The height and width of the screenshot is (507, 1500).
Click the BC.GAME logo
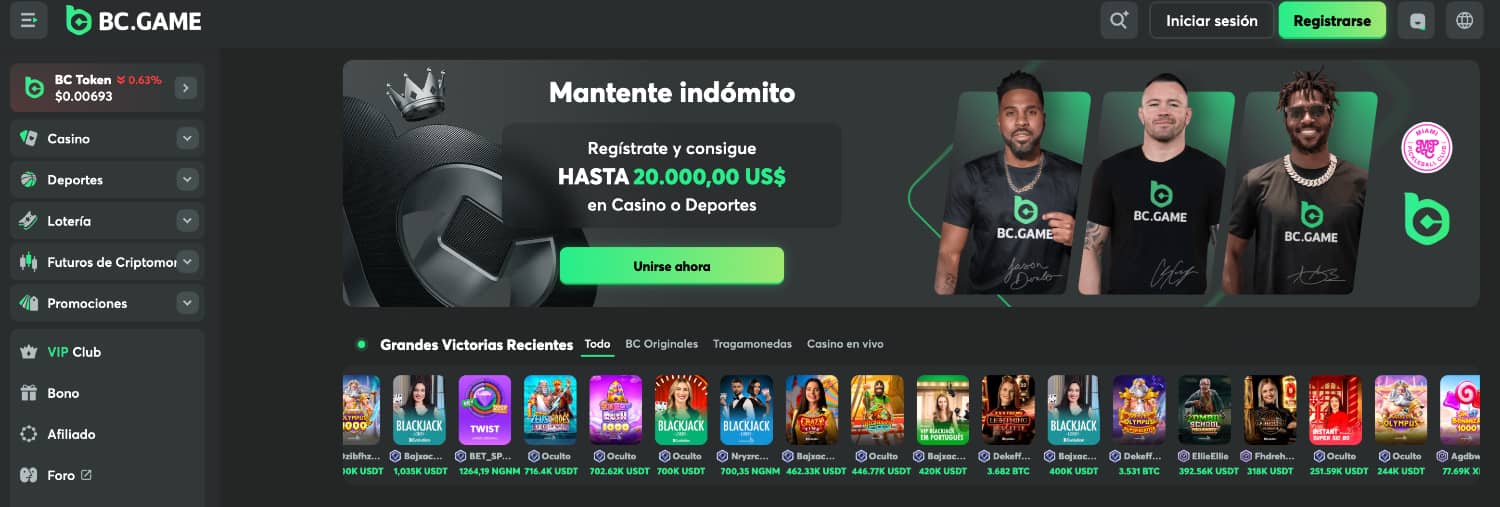(134, 20)
